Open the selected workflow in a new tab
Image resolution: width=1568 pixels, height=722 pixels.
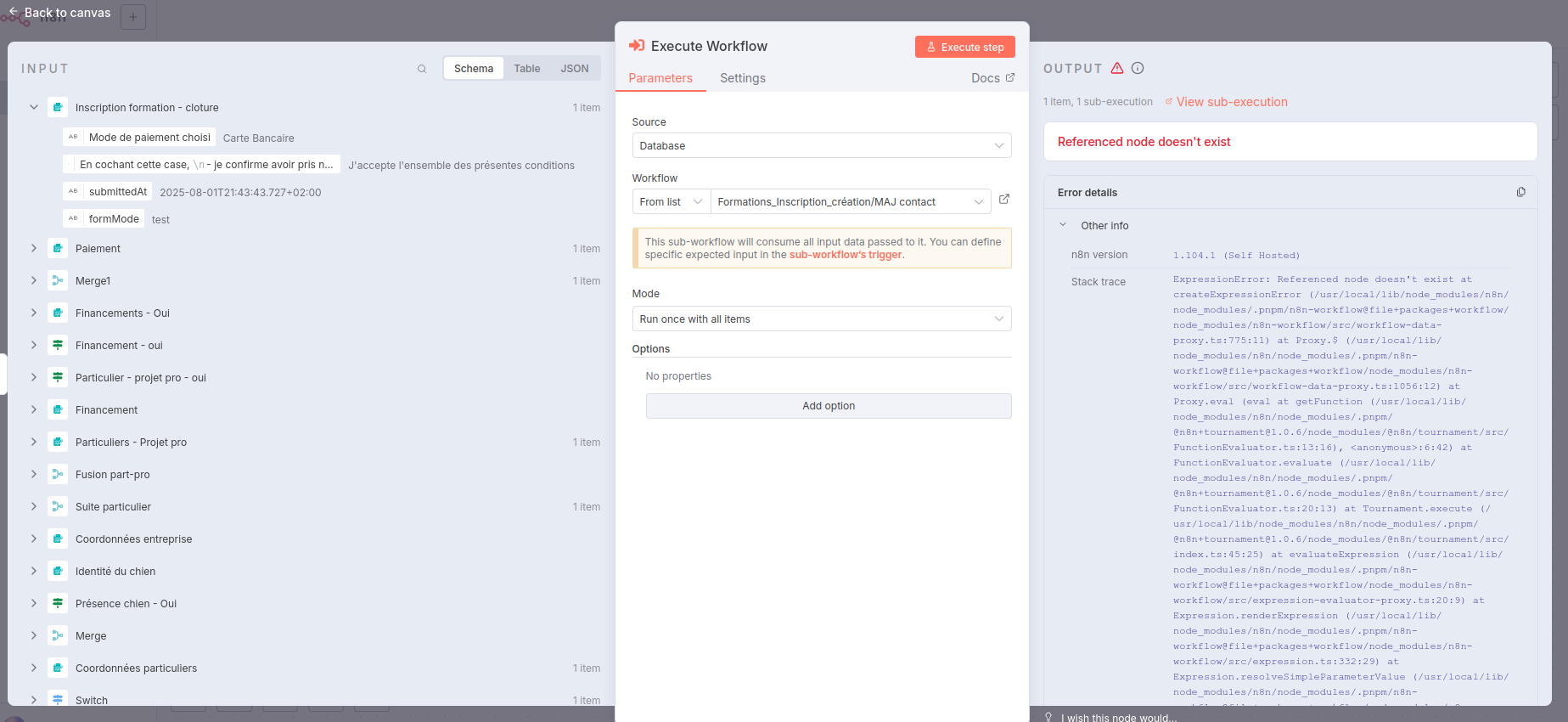click(1004, 199)
